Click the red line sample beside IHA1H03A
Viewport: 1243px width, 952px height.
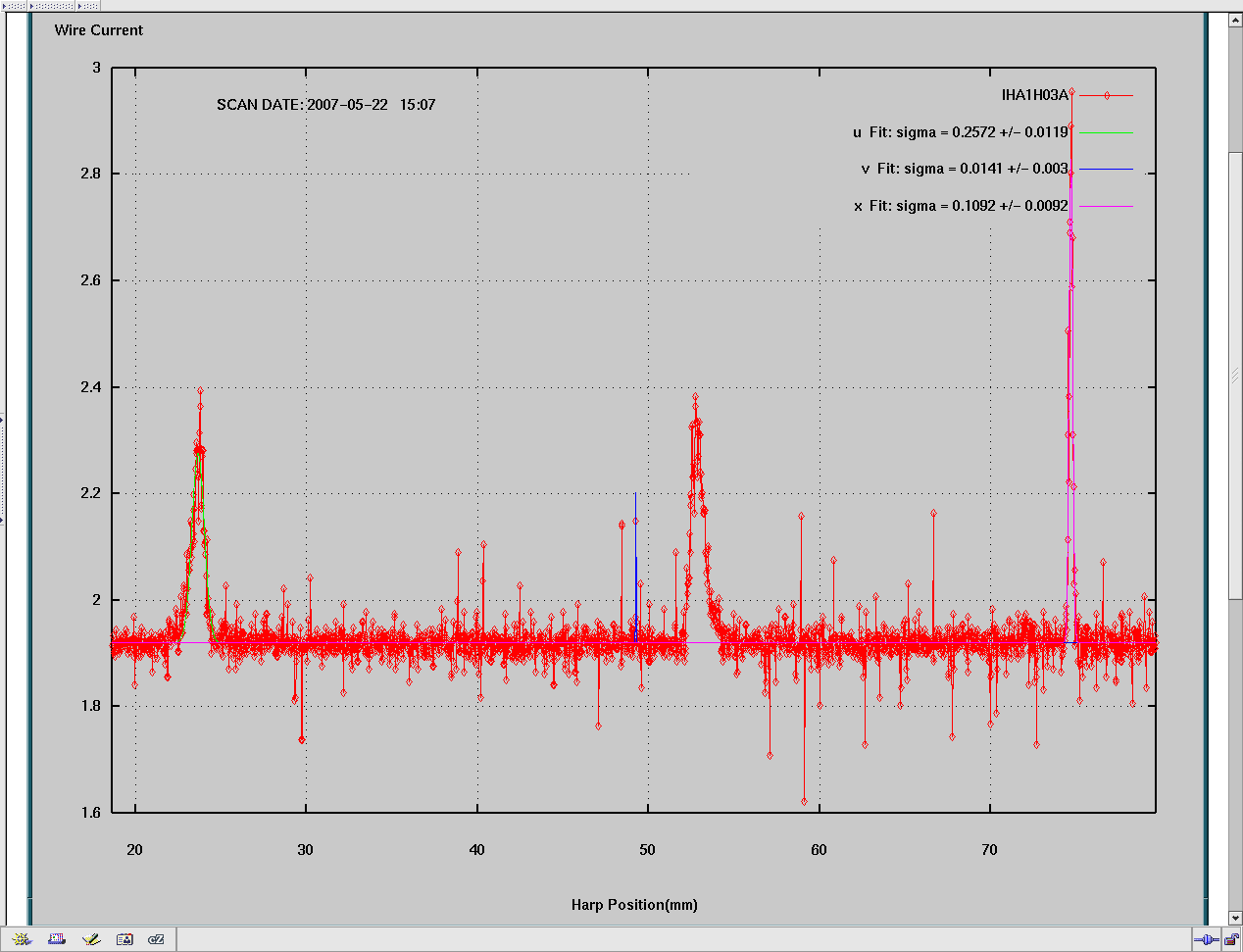(x=1106, y=95)
